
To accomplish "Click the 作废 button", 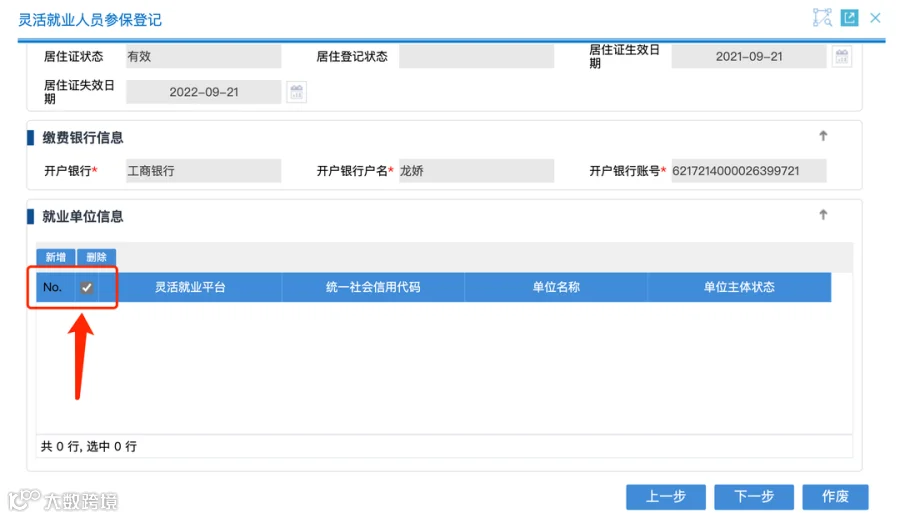I will click(x=835, y=497).
